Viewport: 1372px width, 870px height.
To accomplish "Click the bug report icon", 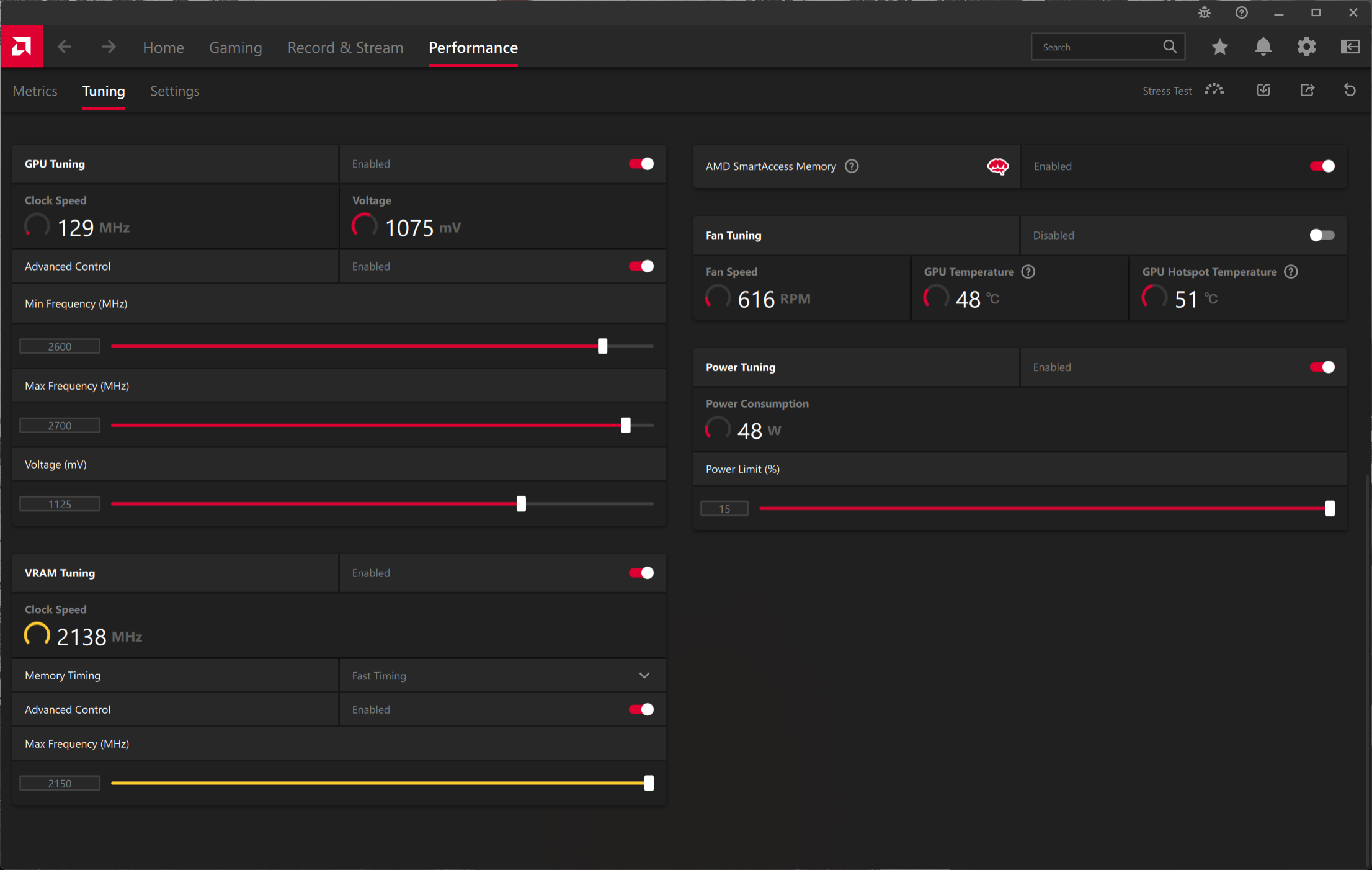I will pyautogui.click(x=1205, y=12).
